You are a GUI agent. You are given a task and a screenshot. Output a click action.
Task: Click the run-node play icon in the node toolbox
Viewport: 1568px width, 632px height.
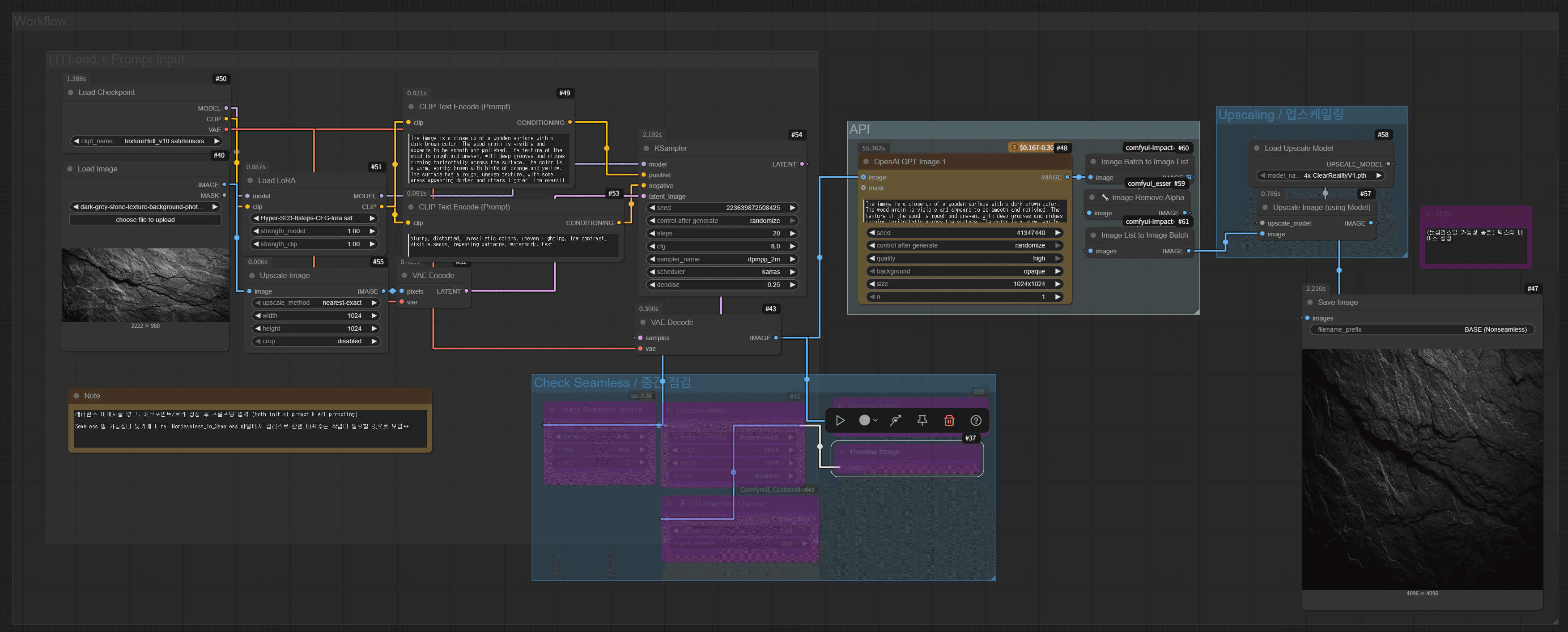coord(840,420)
